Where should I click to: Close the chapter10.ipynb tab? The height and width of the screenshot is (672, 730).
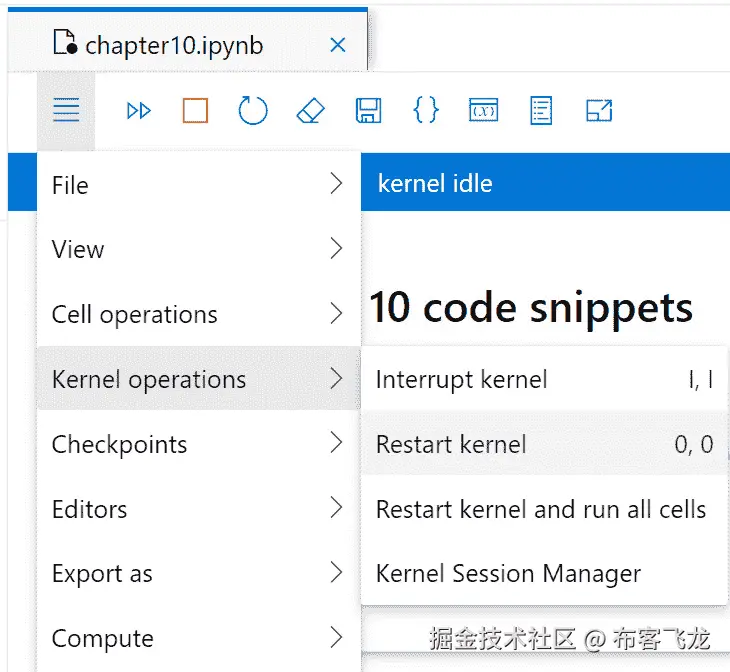tap(338, 45)
